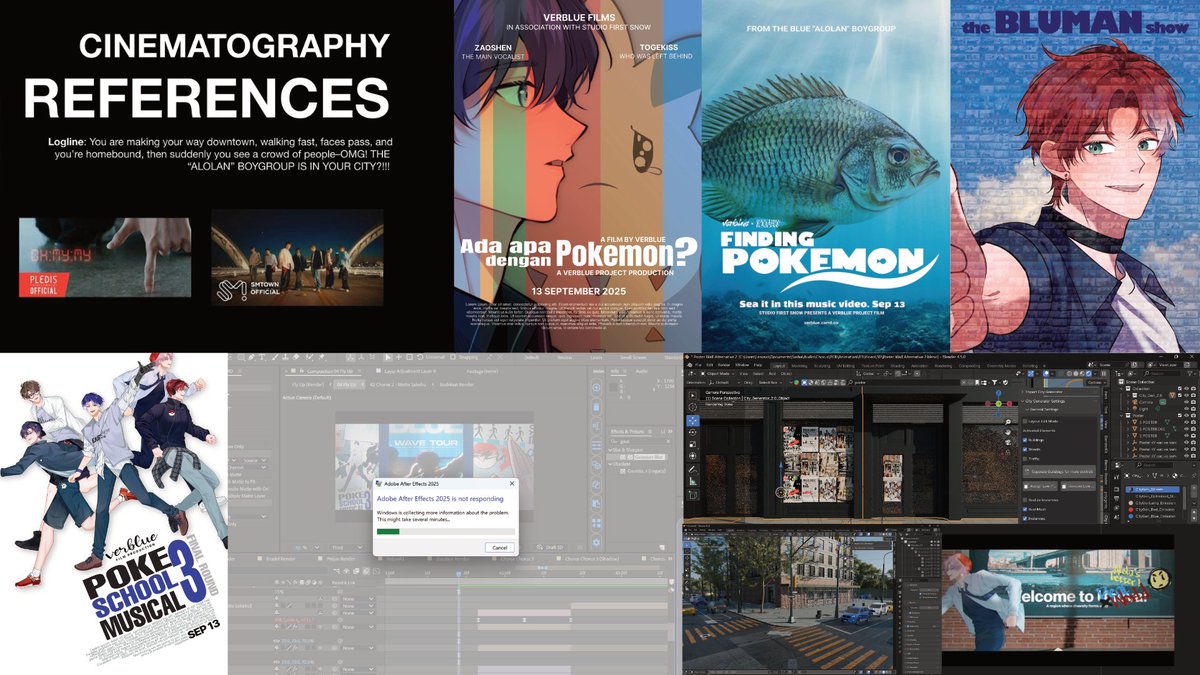Click Cancel in the not responding dialog

click(499, 547)
